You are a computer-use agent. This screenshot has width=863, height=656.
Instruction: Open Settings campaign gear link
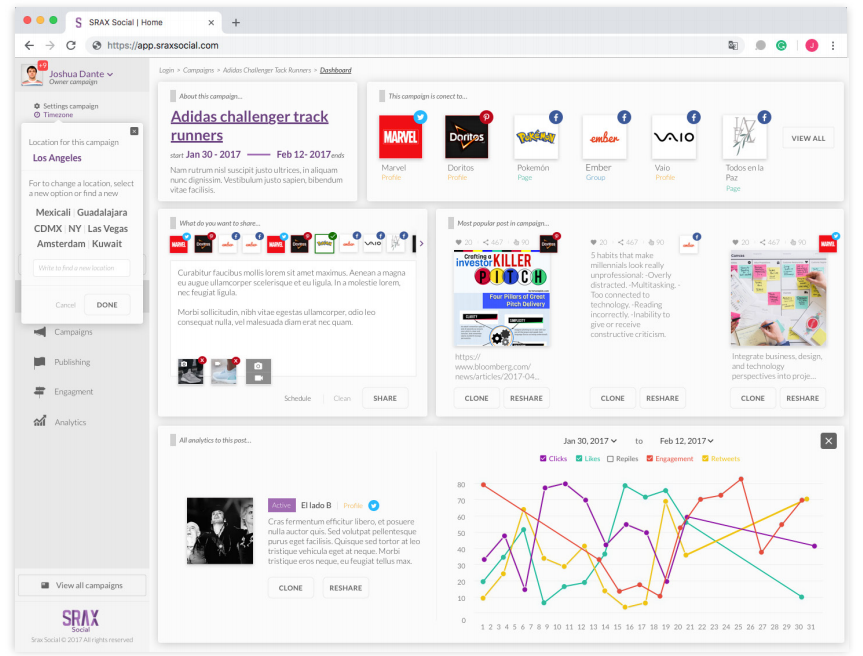pos(66,106)
